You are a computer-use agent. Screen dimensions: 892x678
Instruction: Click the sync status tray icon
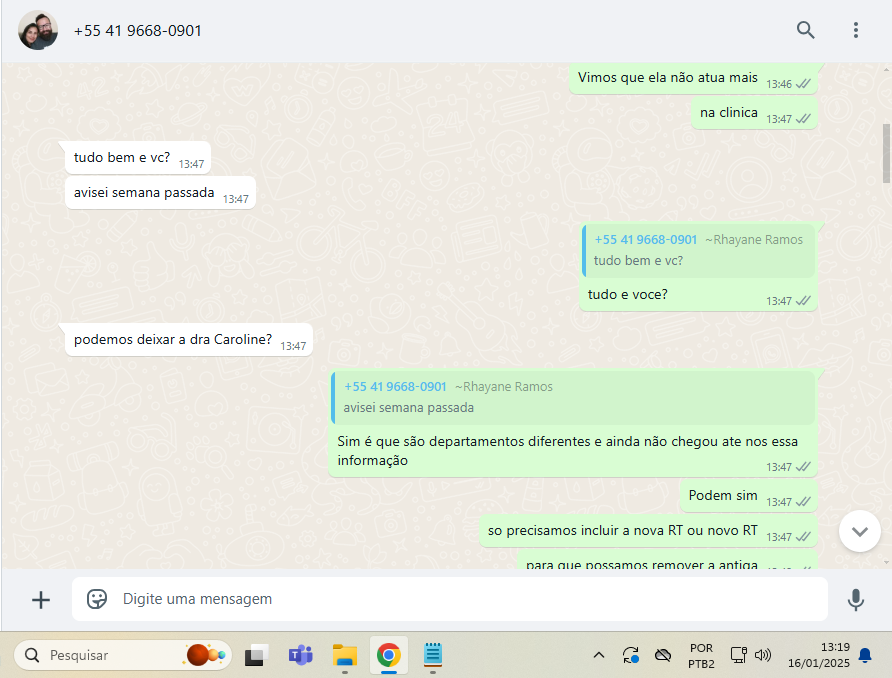(631, 655)
